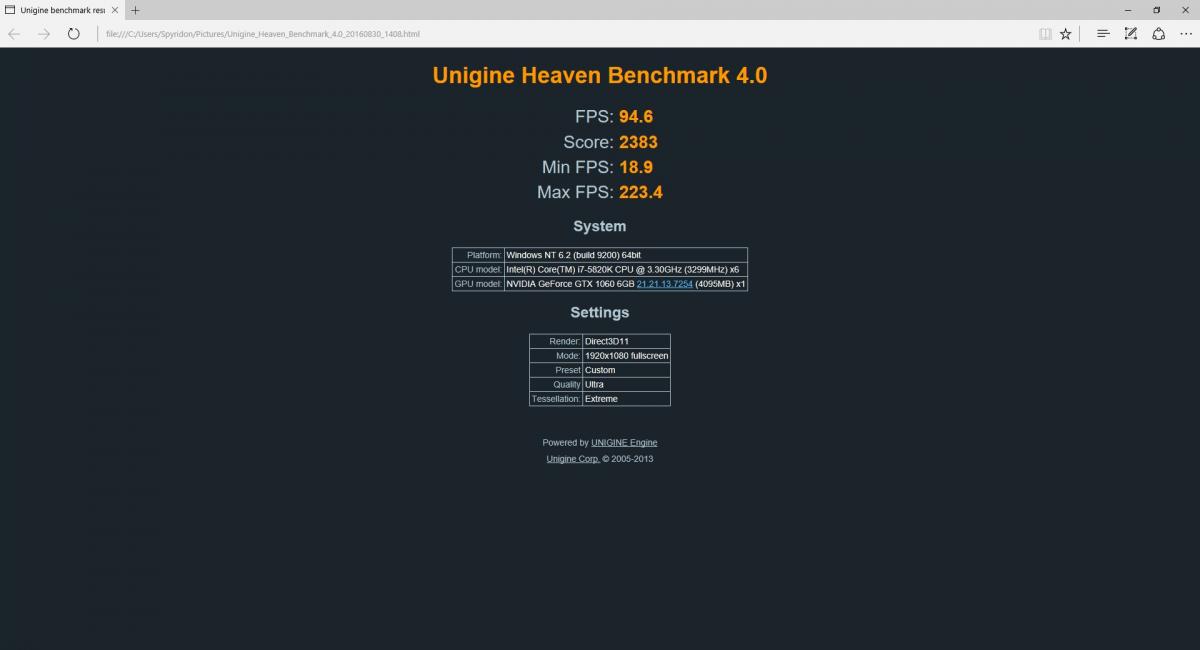The height and width of the screenshot is (650, 1200).
Task: Click the Unigine Heaven Benchmark 4.0 heading
Action: (x=600, y=75)
